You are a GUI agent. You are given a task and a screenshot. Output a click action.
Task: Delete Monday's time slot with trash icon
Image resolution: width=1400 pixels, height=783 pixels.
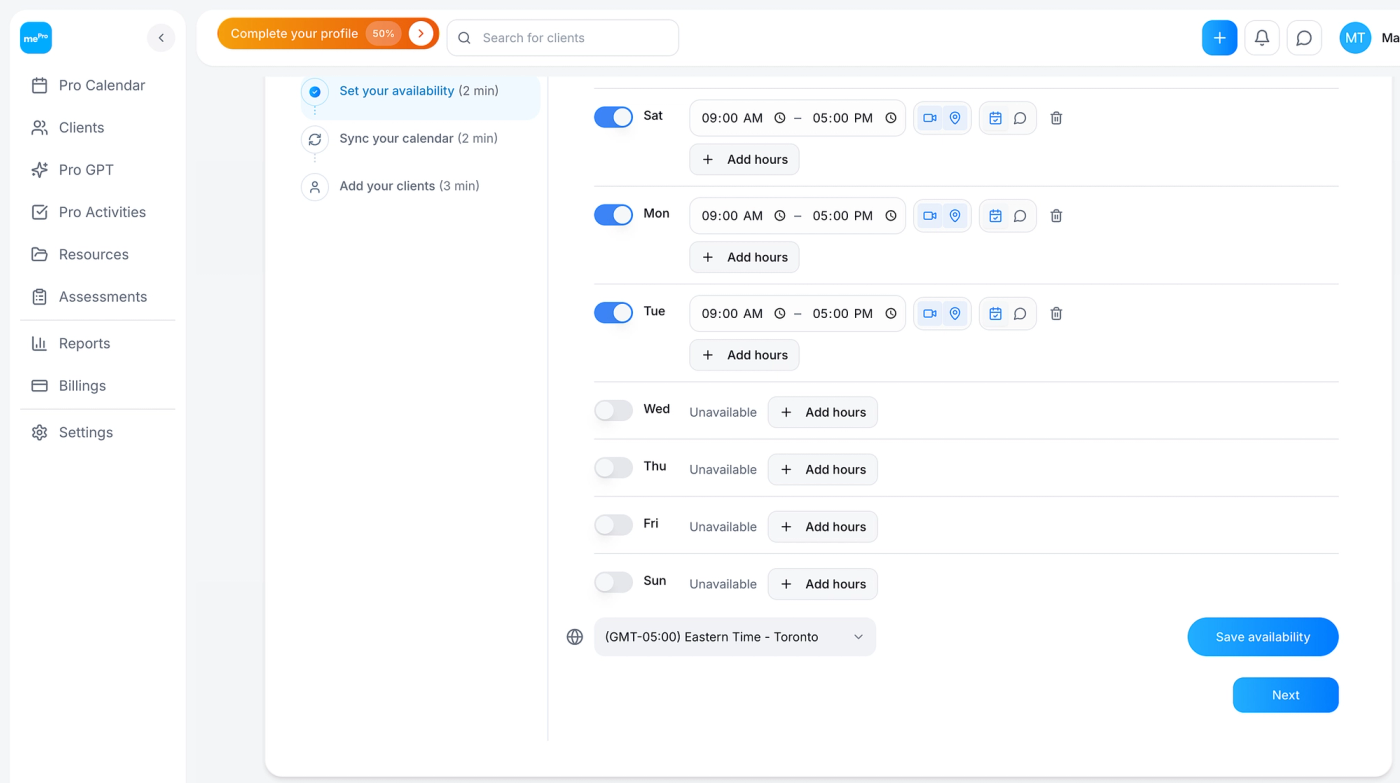tap(1056, 216)
